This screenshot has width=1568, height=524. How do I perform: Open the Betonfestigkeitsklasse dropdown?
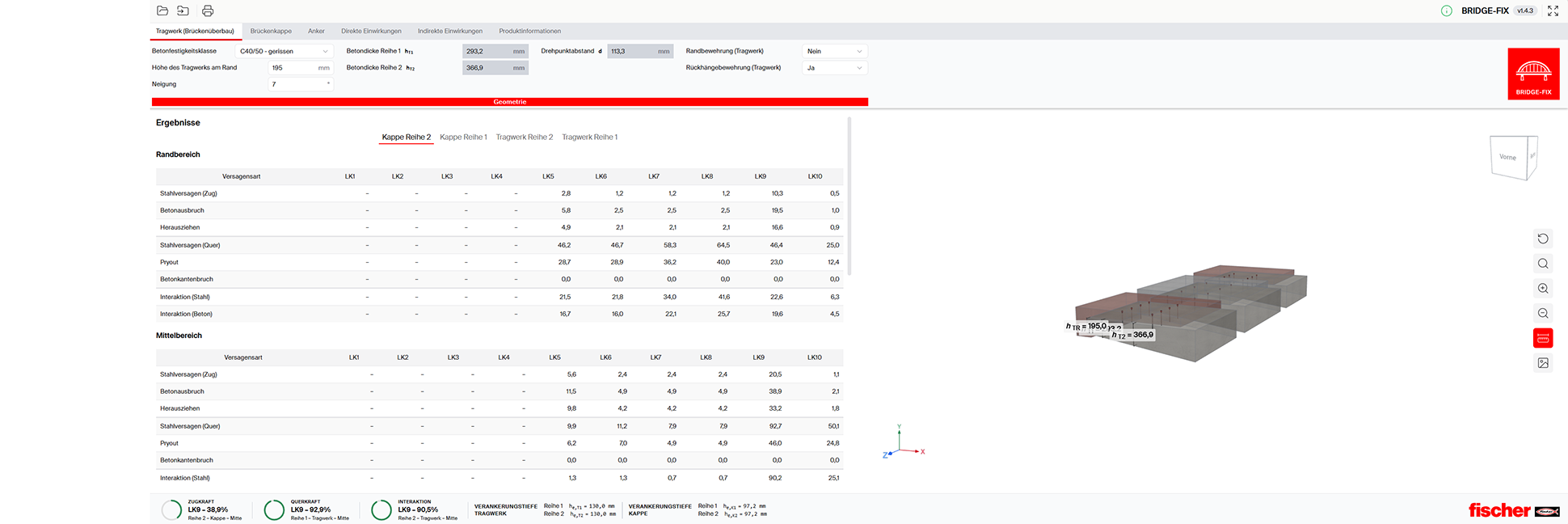coord(284,51)
